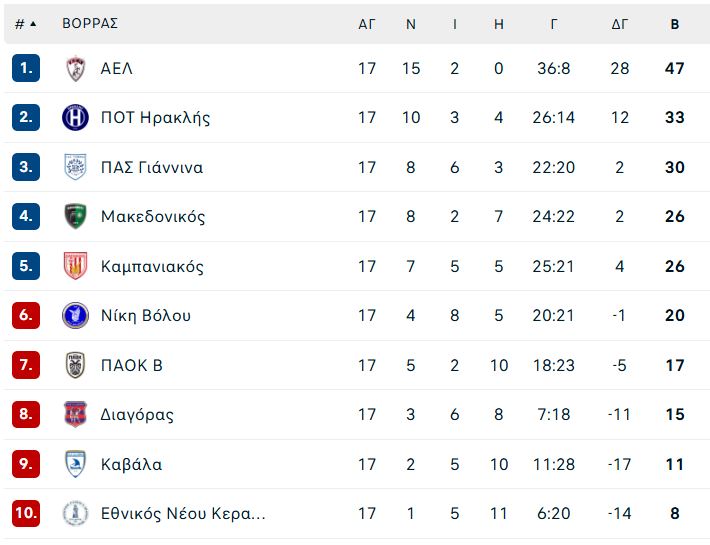
Task: Click the ΠΟΤ Ηρακλής blue H logo
Action: [x=75, y=117]
